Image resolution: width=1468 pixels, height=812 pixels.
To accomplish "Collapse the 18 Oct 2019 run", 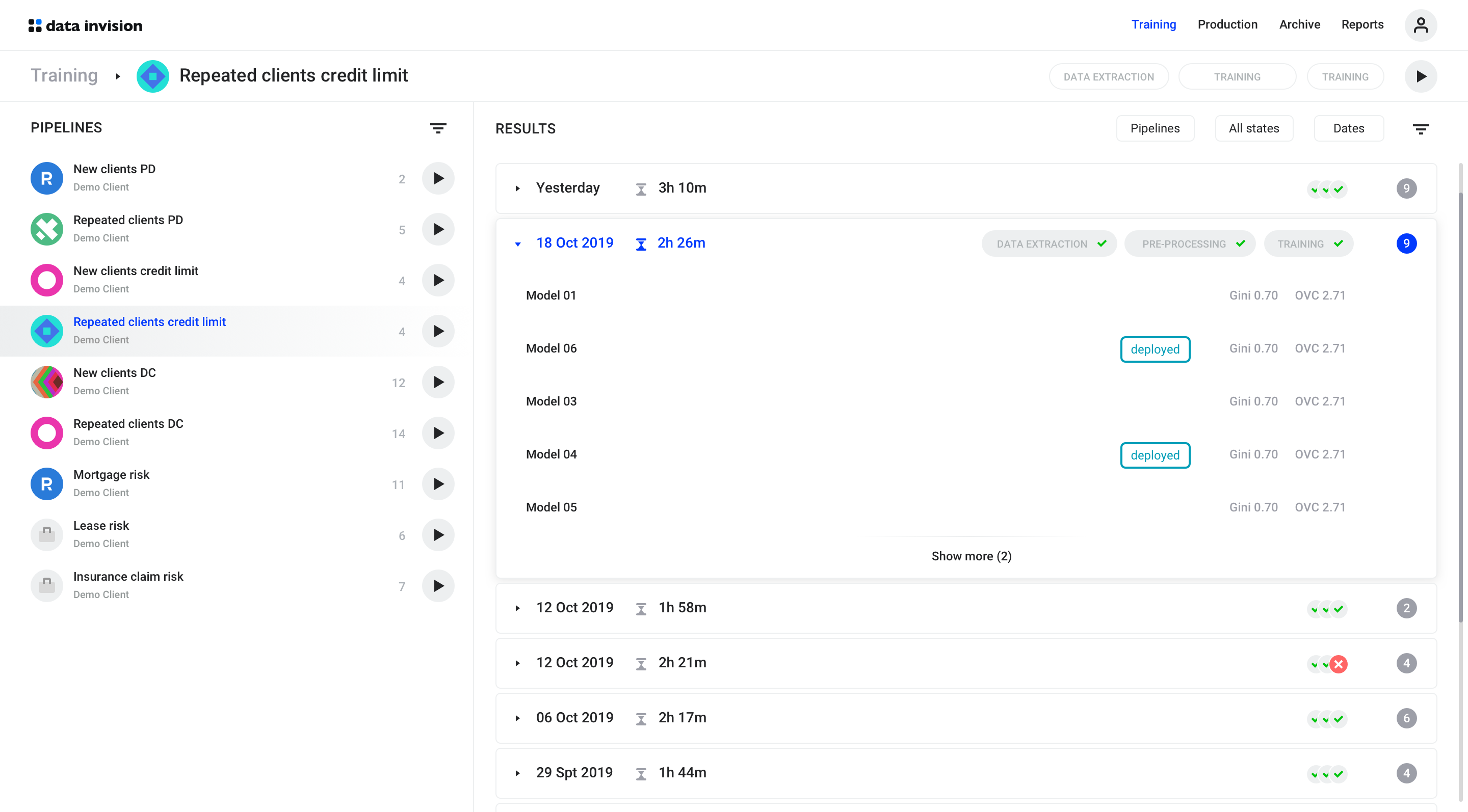I will 517,243.
